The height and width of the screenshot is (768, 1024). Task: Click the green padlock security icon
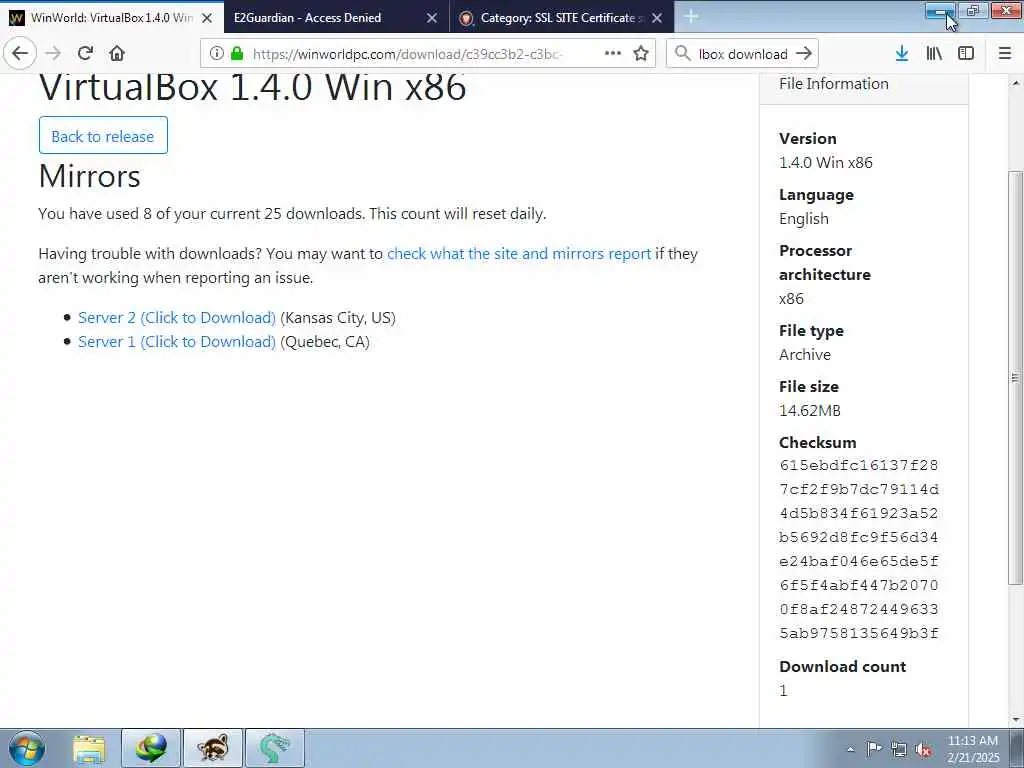(x=237, y=54)
